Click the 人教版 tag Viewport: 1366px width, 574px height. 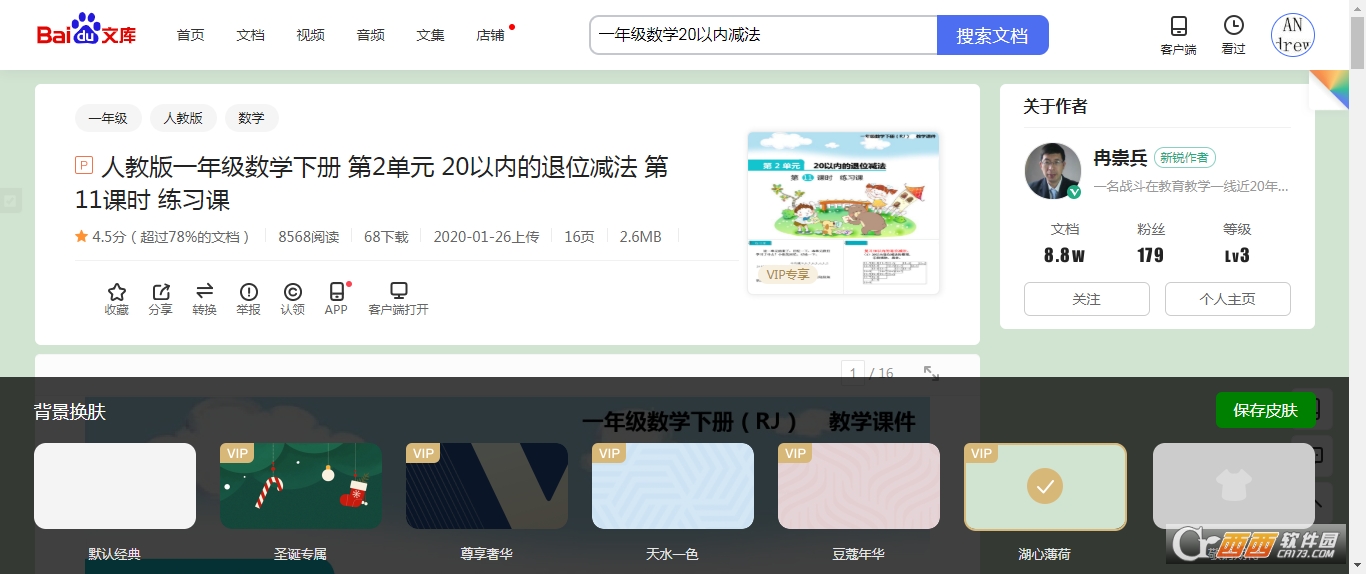pos(183,118)
